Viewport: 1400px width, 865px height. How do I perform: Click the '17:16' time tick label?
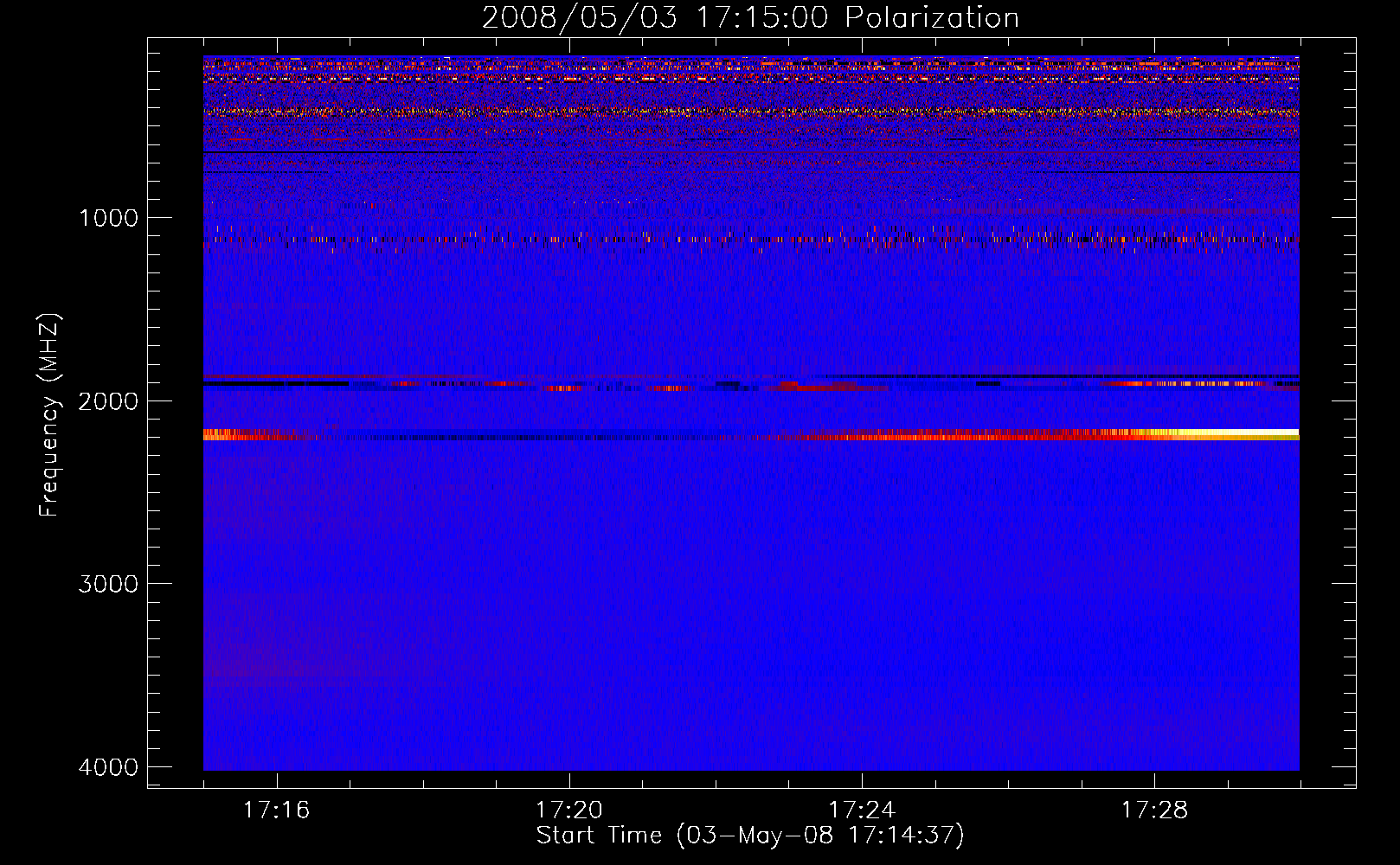[277, 811]
